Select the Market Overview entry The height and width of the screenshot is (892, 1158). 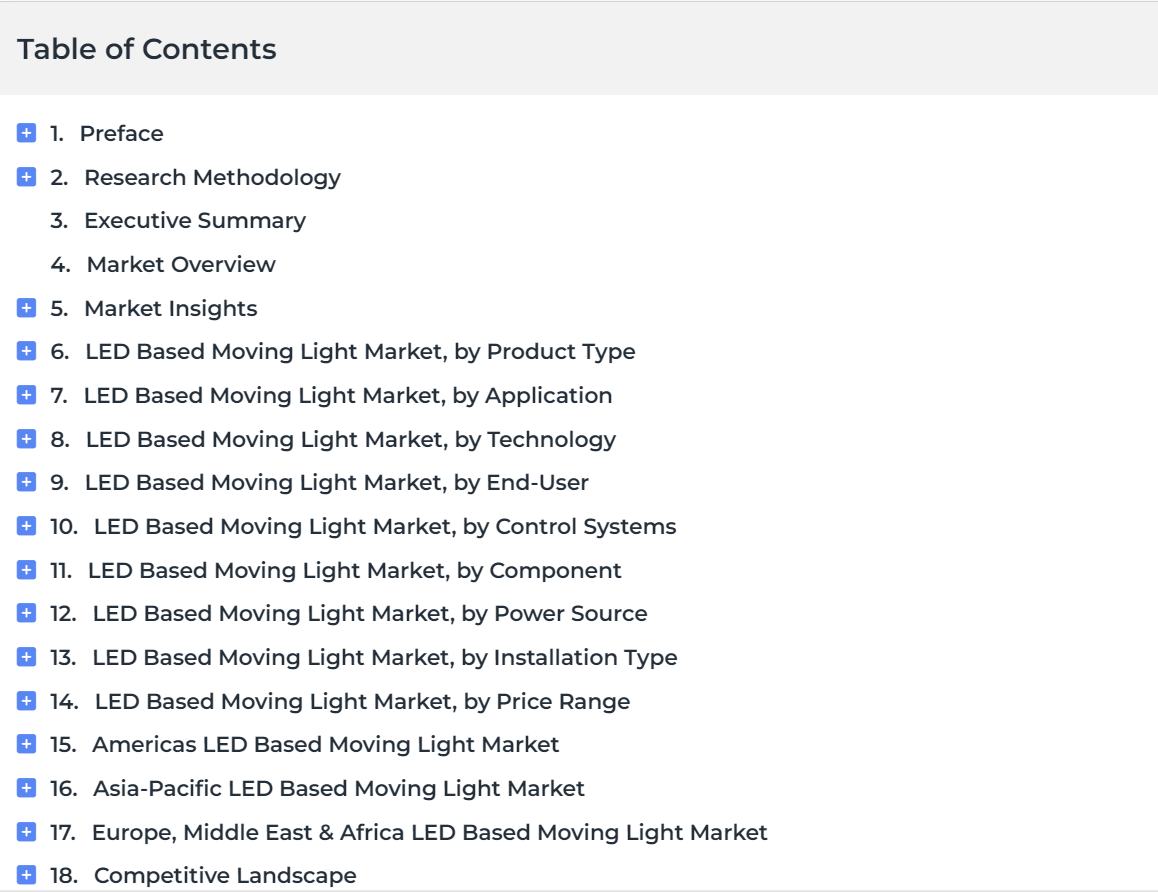point(181,264)
